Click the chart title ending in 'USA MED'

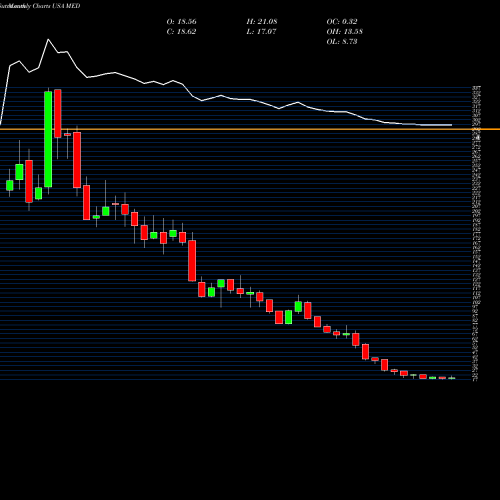(40, 6)
